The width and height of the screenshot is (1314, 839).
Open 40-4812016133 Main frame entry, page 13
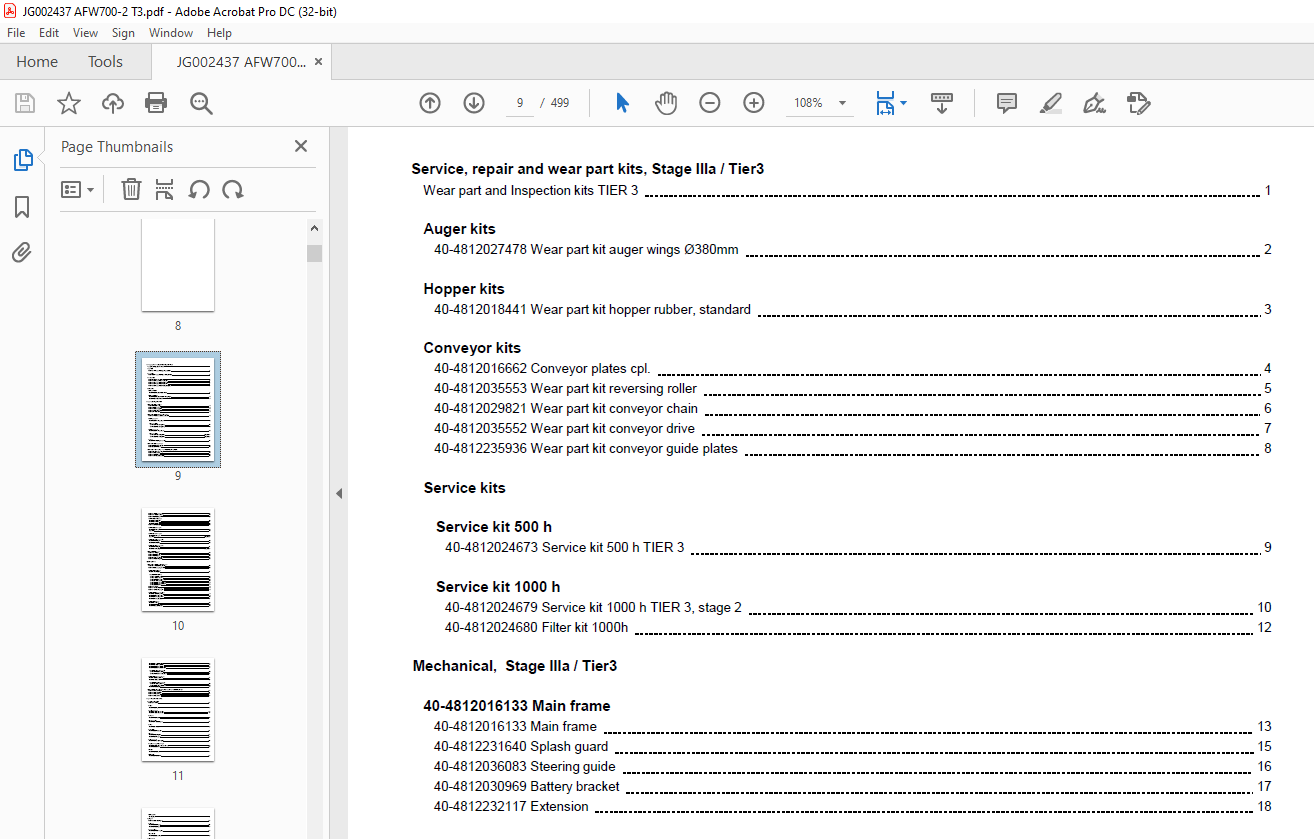[x=852, y=727]
